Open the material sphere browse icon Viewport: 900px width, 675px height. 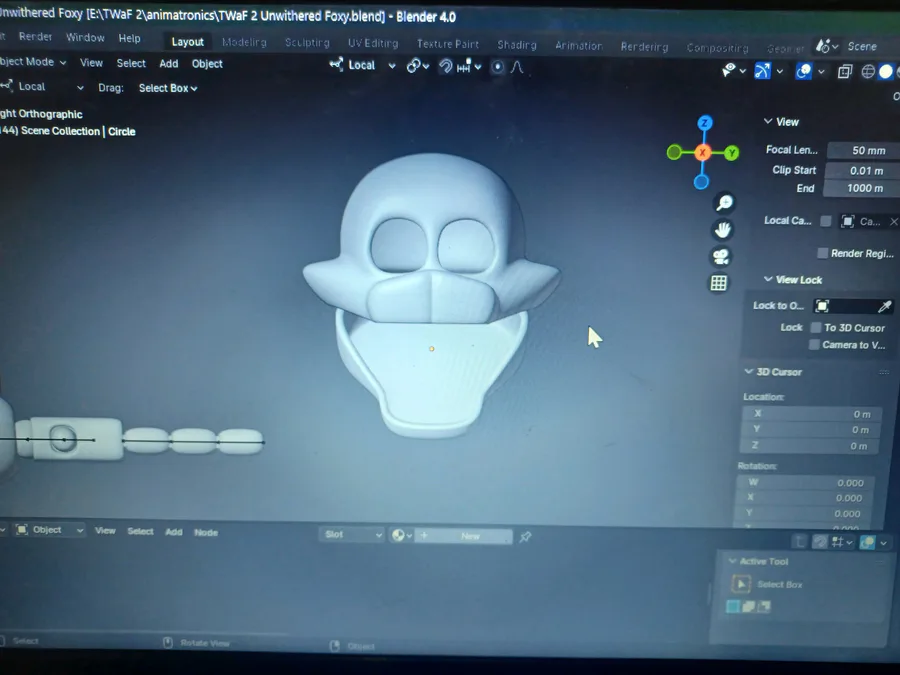coord(401,536)
